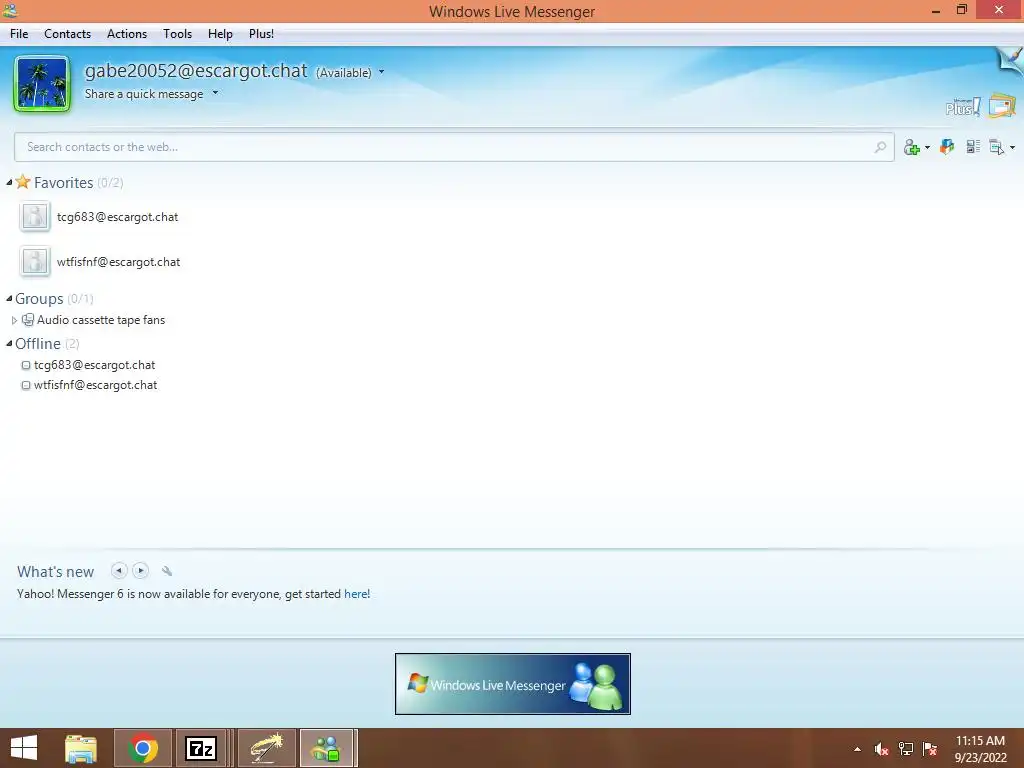Click the colored cubes toolbar icon

pyautogui.click(x=947, y=147)
